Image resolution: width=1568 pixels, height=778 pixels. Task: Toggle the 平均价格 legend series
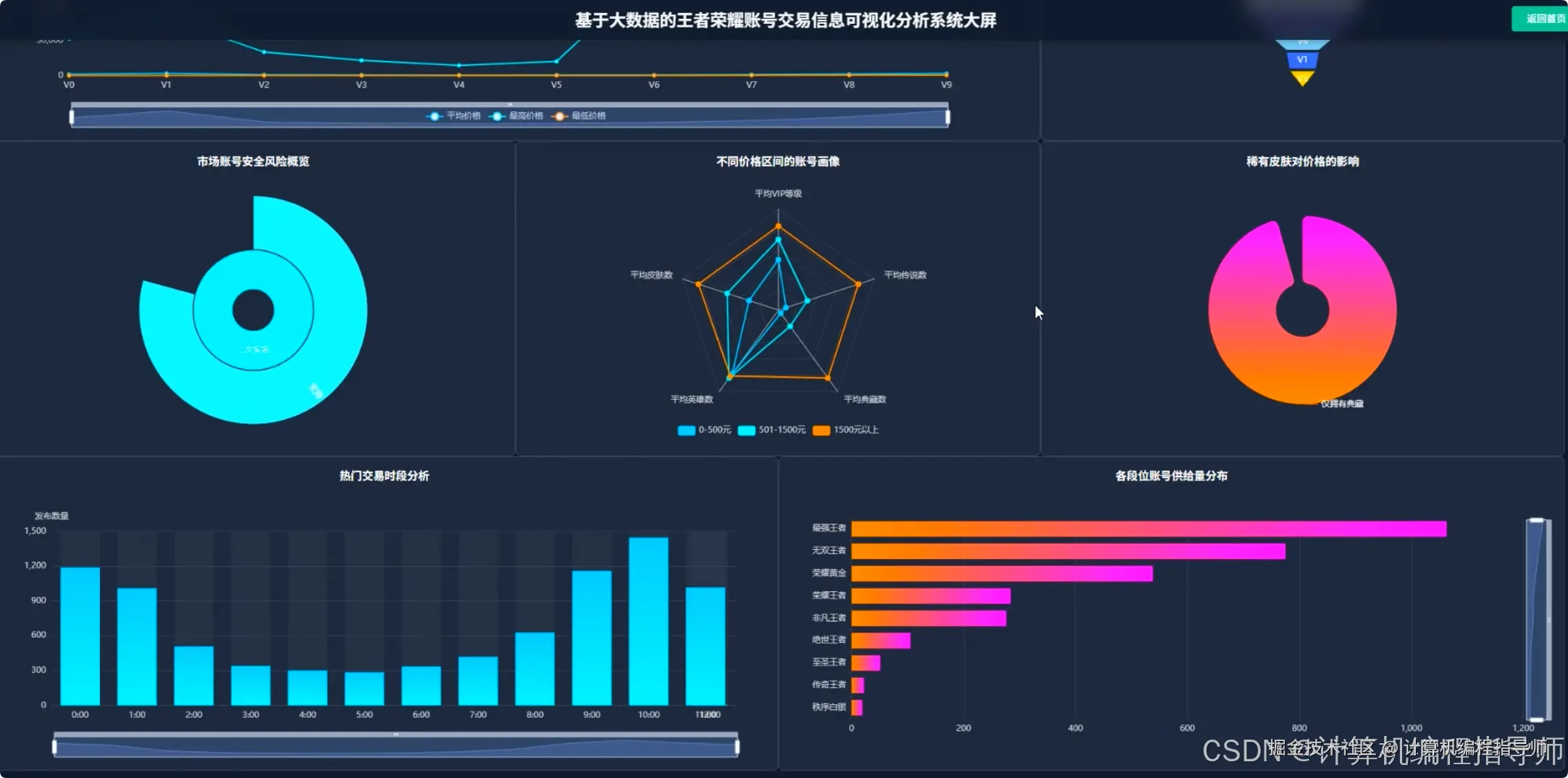point(454,116)
